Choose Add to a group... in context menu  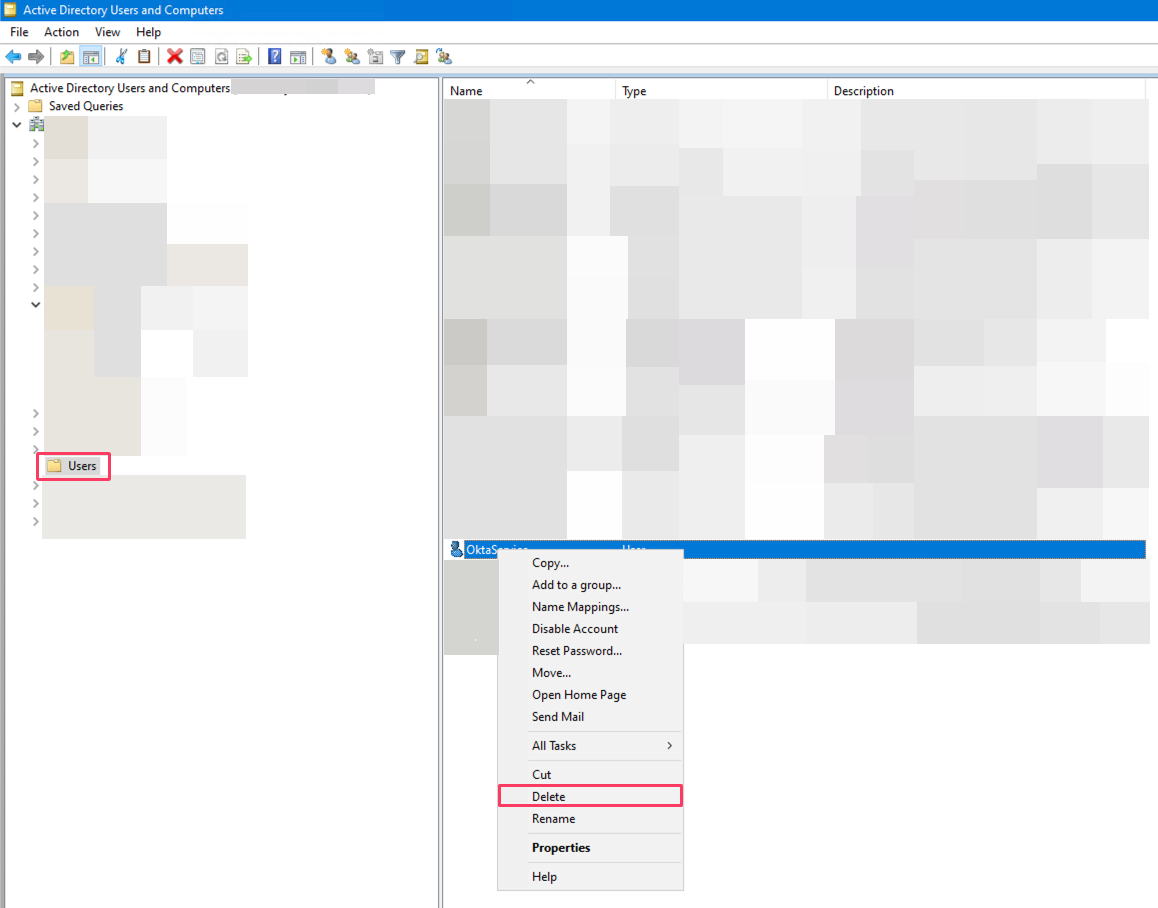point(590,585)
